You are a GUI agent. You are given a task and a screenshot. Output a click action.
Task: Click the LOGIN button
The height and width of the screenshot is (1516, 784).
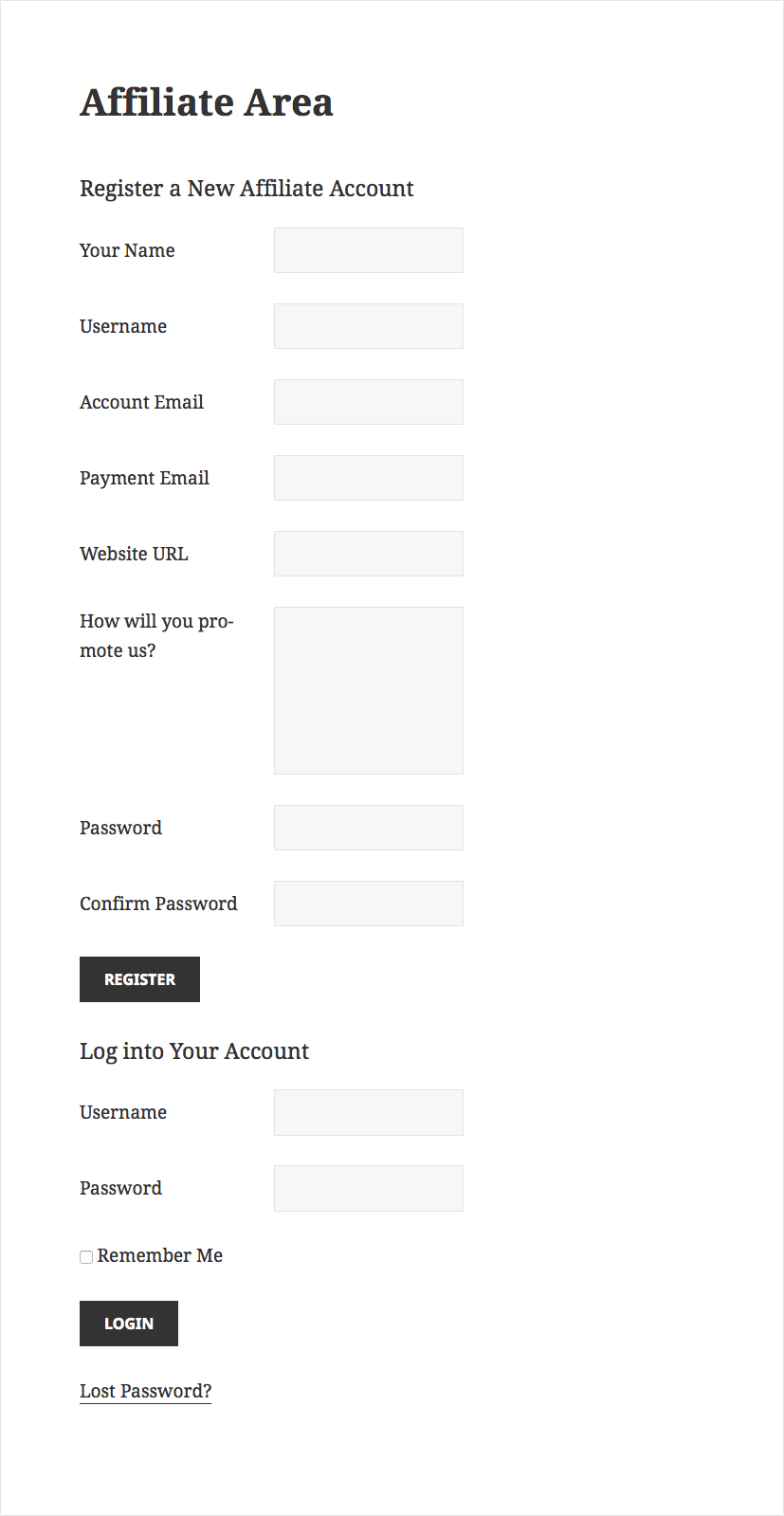128,1323
